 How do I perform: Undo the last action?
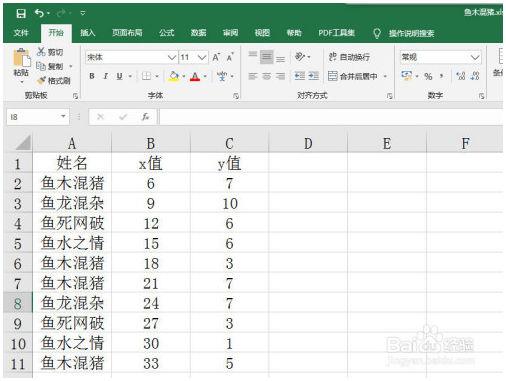(39, 13)
